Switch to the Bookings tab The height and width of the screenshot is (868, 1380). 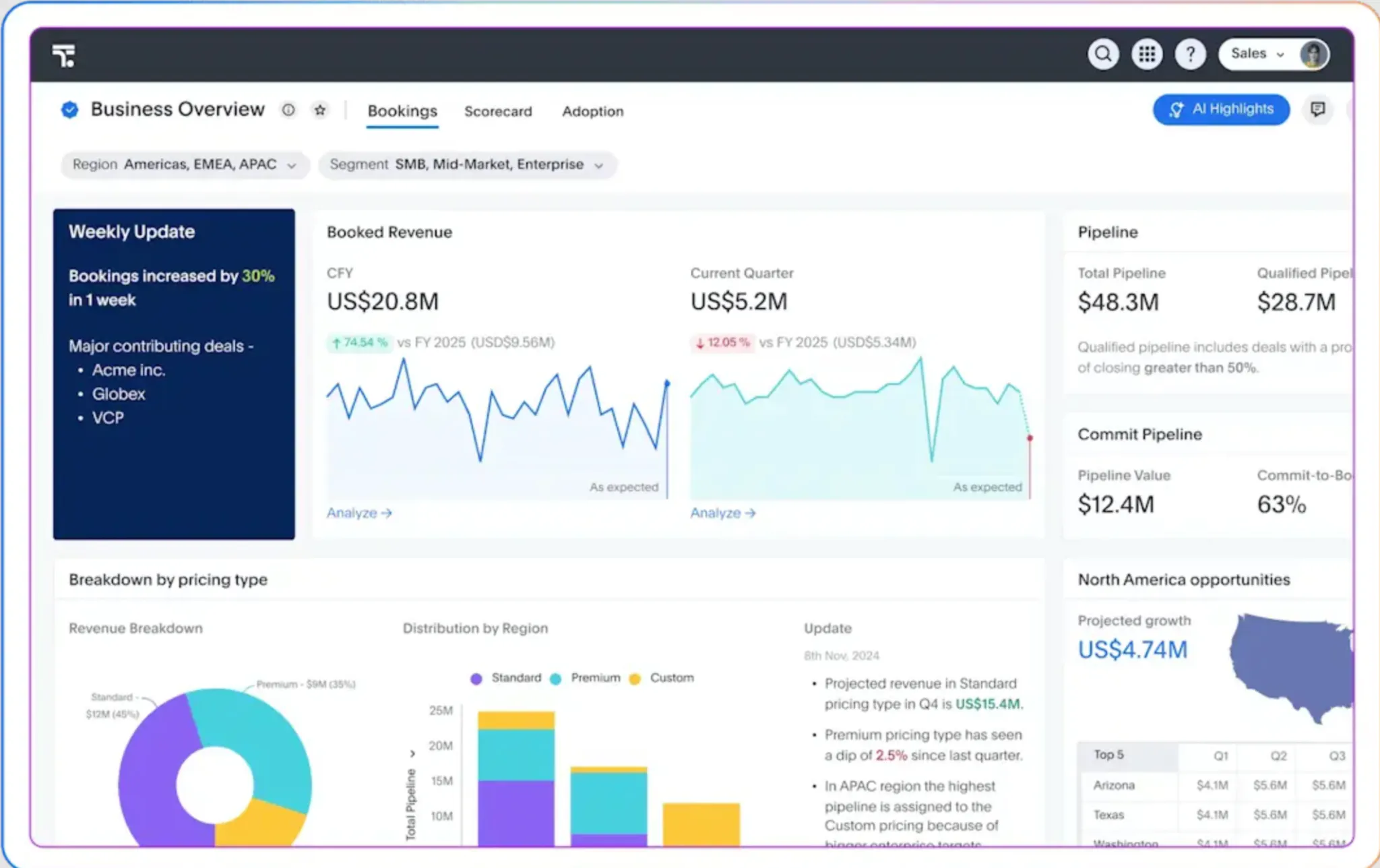point(402,111)
